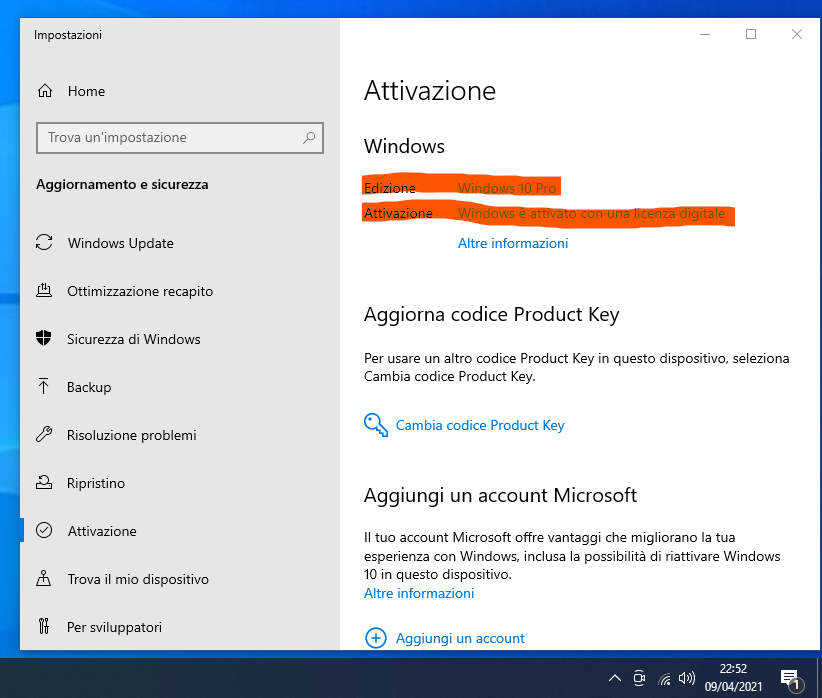Click the Aggiungi un account Microsoft heading
822x698 pixels.
coord(500,495)
